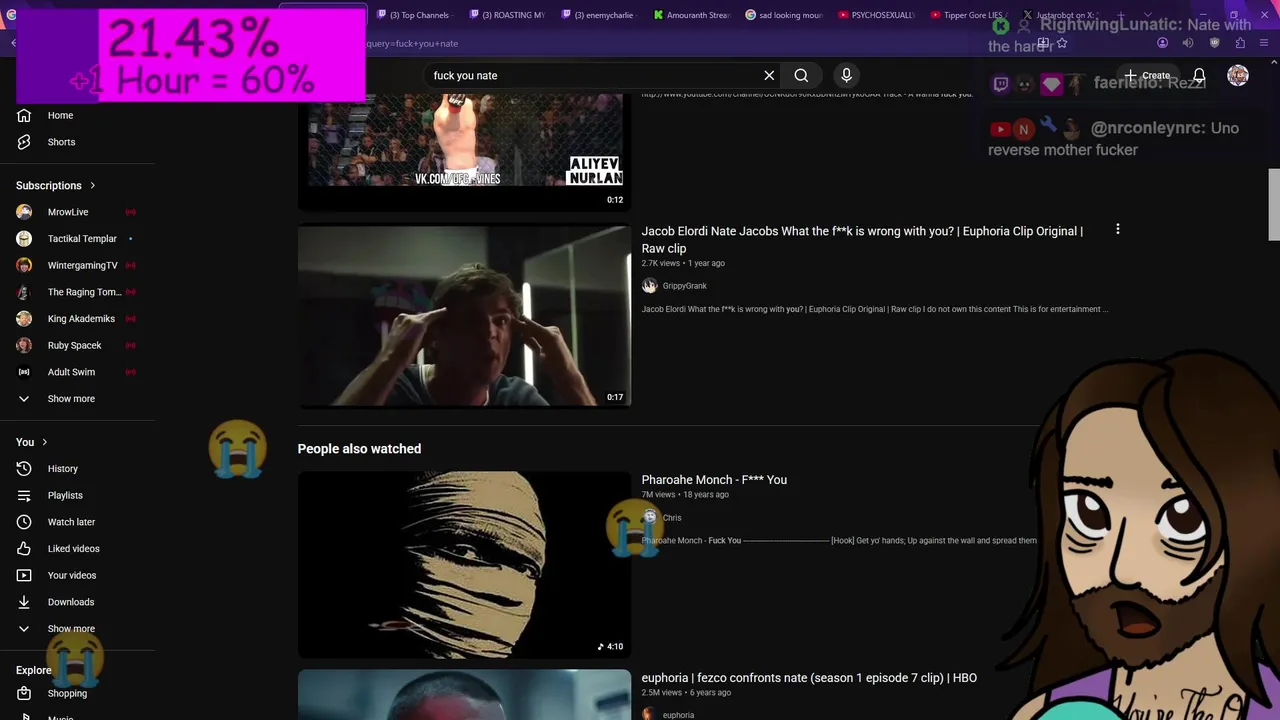Open Your videos in the sidebar

click(72, 575)
